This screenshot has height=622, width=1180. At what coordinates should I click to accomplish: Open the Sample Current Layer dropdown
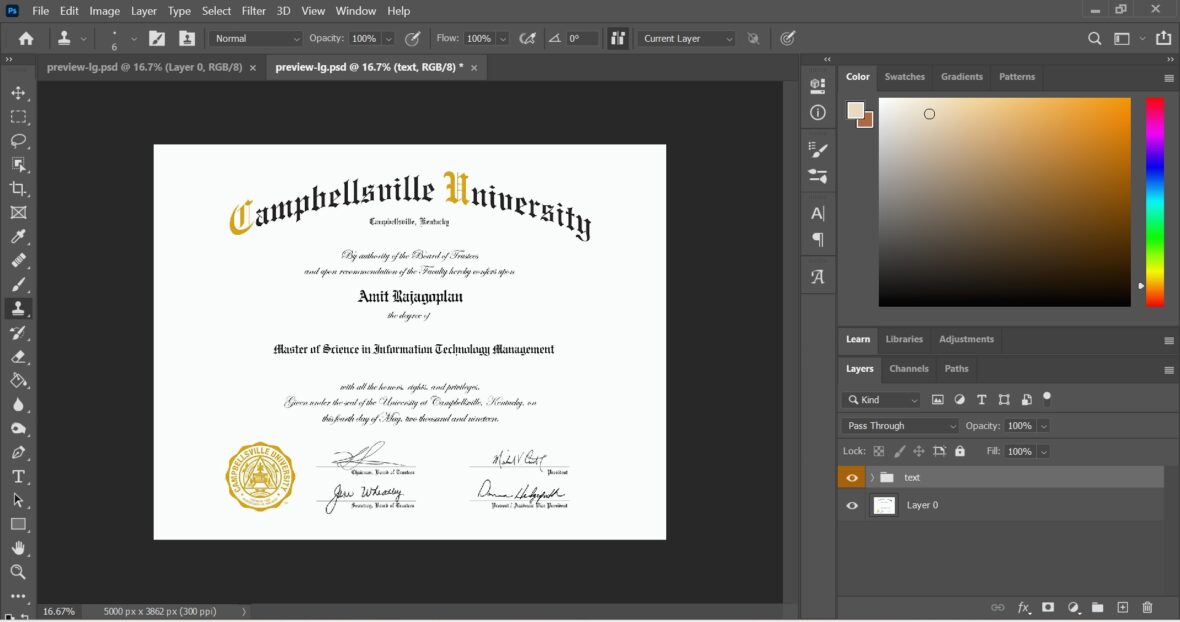(686, 38)
